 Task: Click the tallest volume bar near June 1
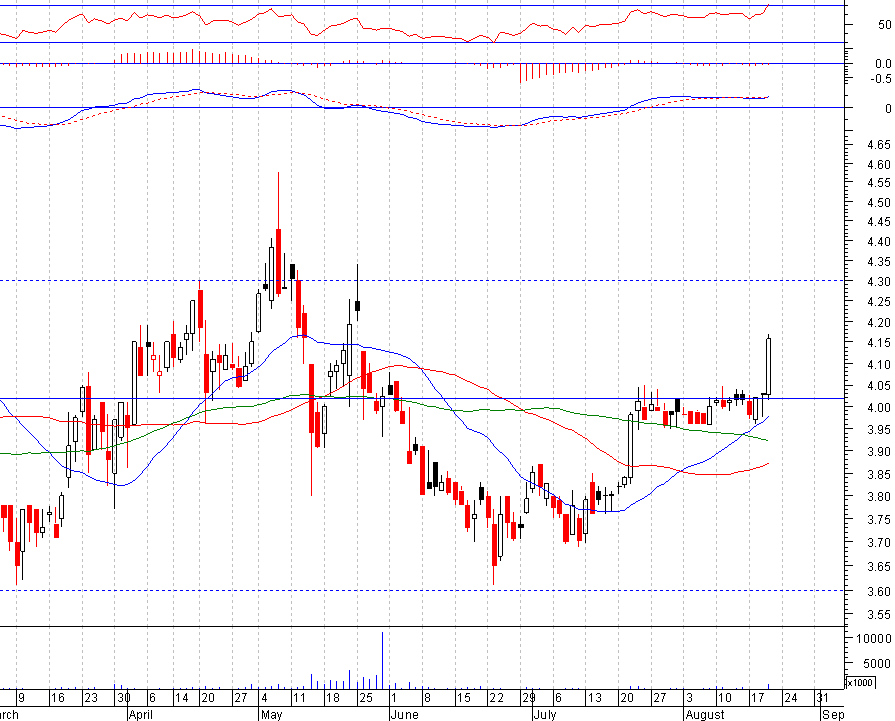coord(382,660)
